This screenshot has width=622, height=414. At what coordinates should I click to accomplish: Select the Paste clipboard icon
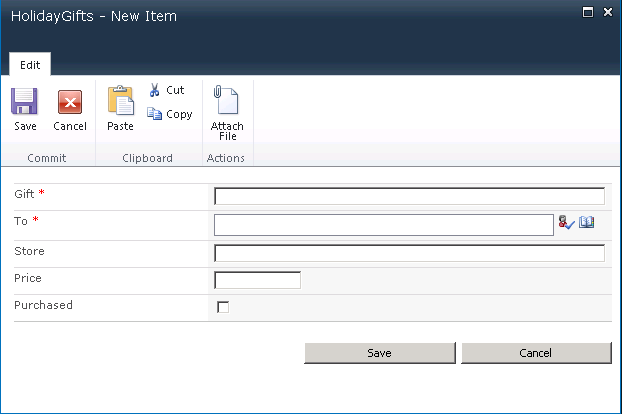tap(121, 100)
